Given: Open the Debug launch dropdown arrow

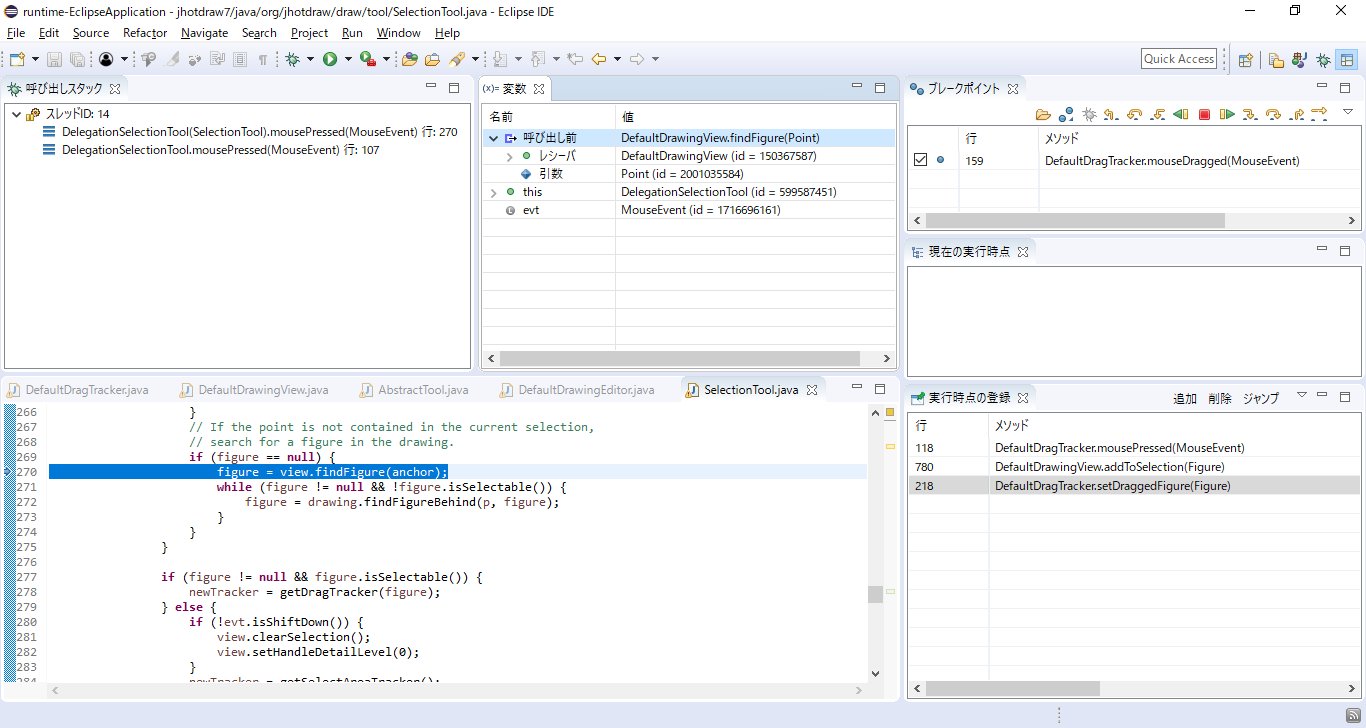Looking at the screenshot, I should click(310, 59).
